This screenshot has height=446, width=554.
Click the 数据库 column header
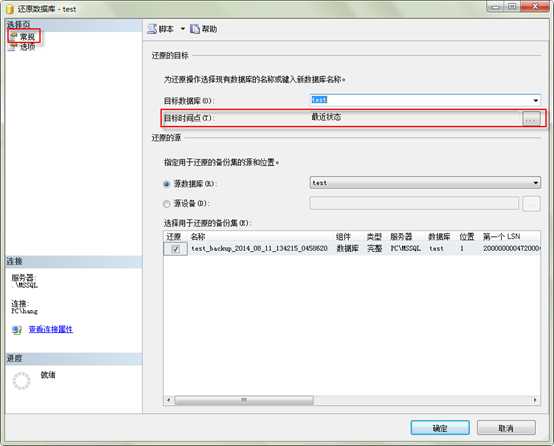click(439, 236)
